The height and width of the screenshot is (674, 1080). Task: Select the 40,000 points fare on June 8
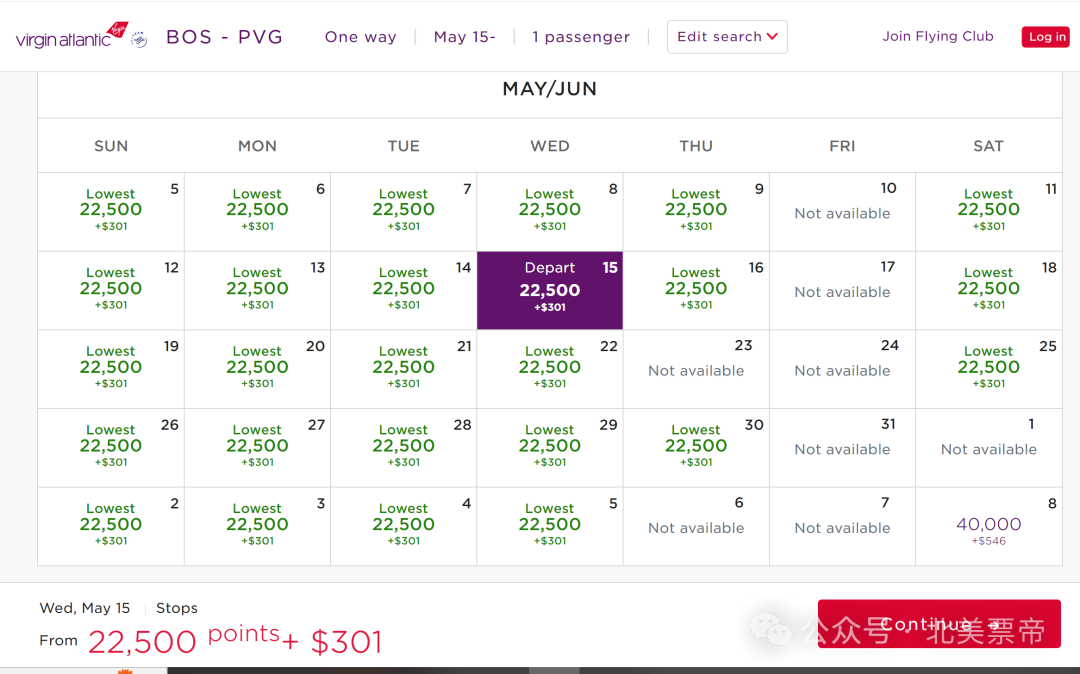pyautogui.click(x=988, y=527)
